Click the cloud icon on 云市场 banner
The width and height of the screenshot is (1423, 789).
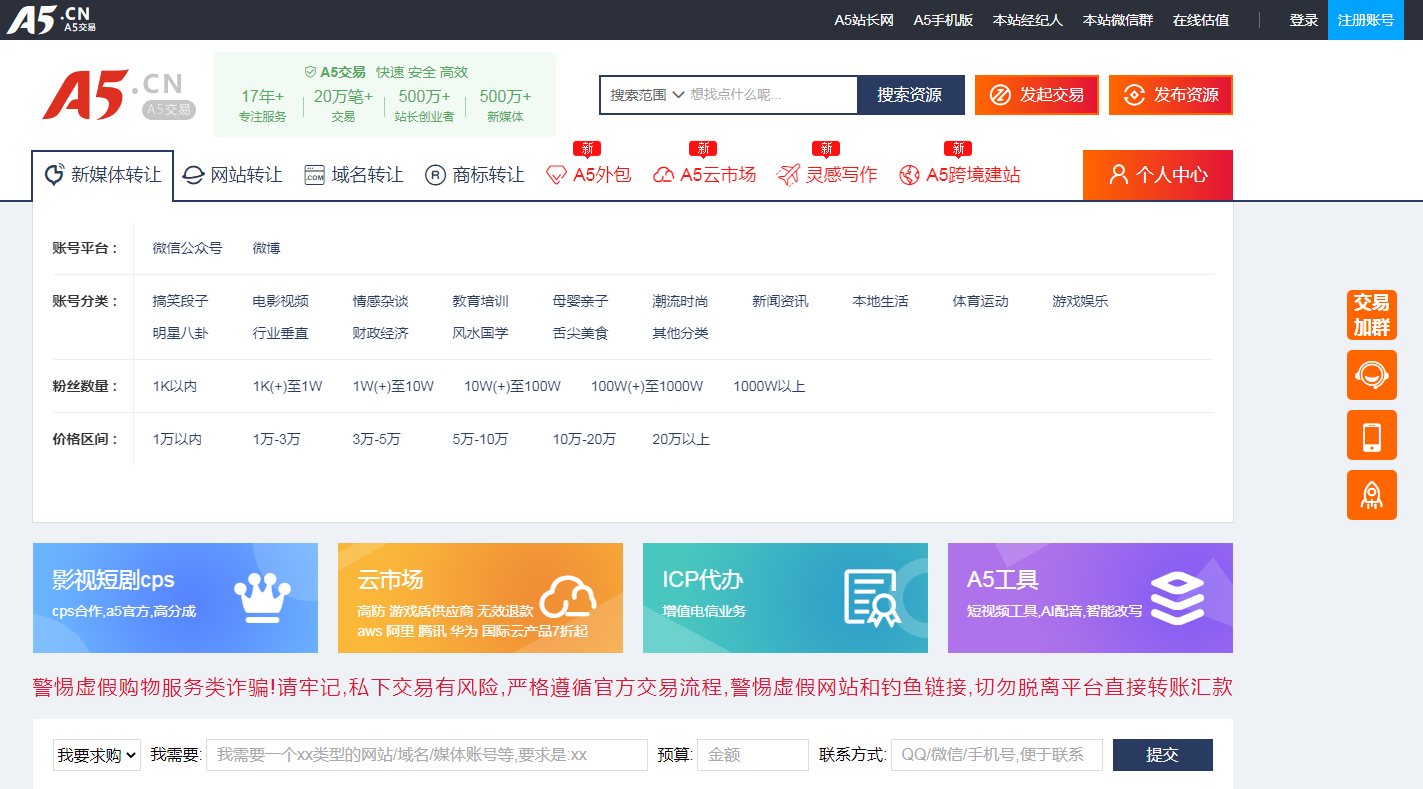coord(567,598)
